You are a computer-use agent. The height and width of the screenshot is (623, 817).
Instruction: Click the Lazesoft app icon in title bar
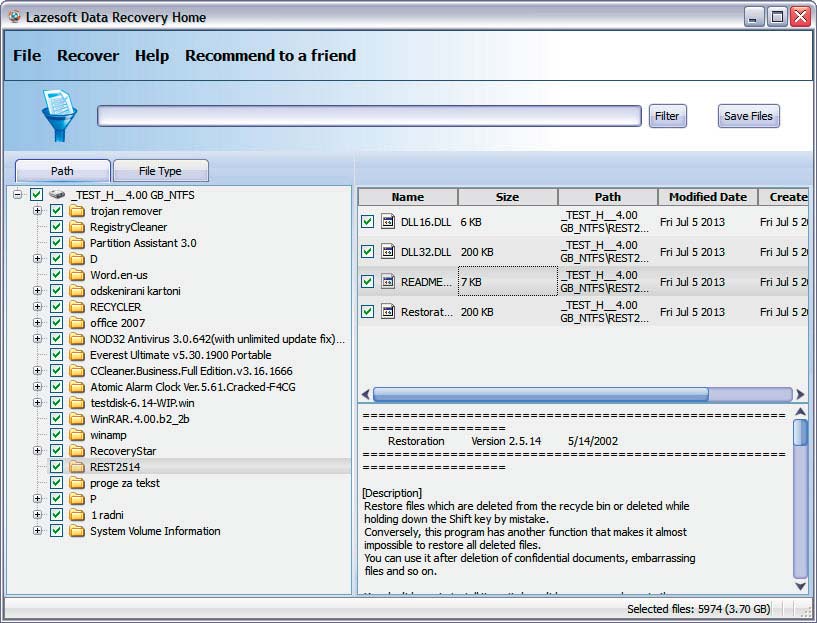[x=14, y=17]
